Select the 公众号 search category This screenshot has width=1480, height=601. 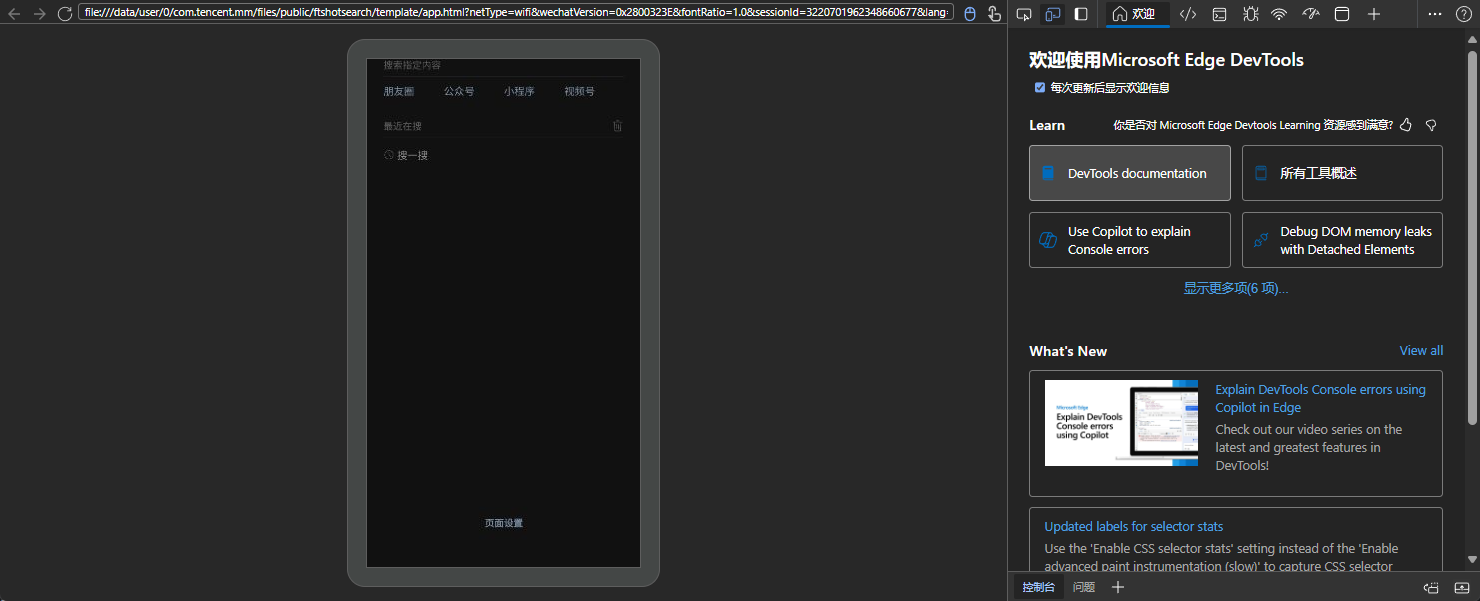pyautogui.click(x=459, y=91)
